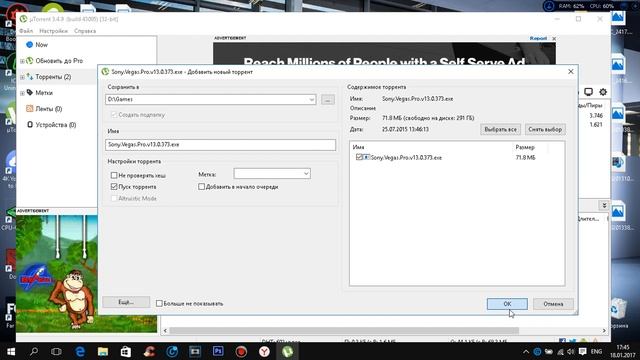640x360 pixels.
Task: Click the Выбрать все button
Action: pos(500,129)
